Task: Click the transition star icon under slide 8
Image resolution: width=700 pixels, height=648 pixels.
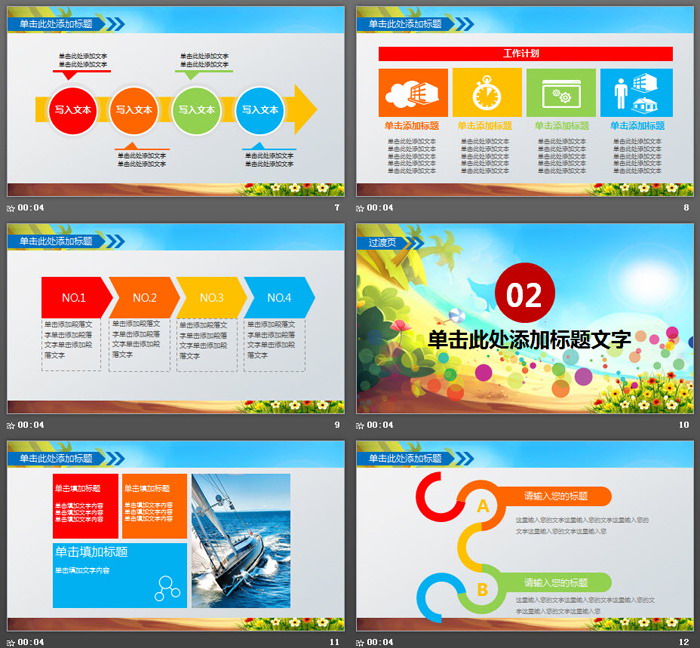Action: tap(361, 208)
